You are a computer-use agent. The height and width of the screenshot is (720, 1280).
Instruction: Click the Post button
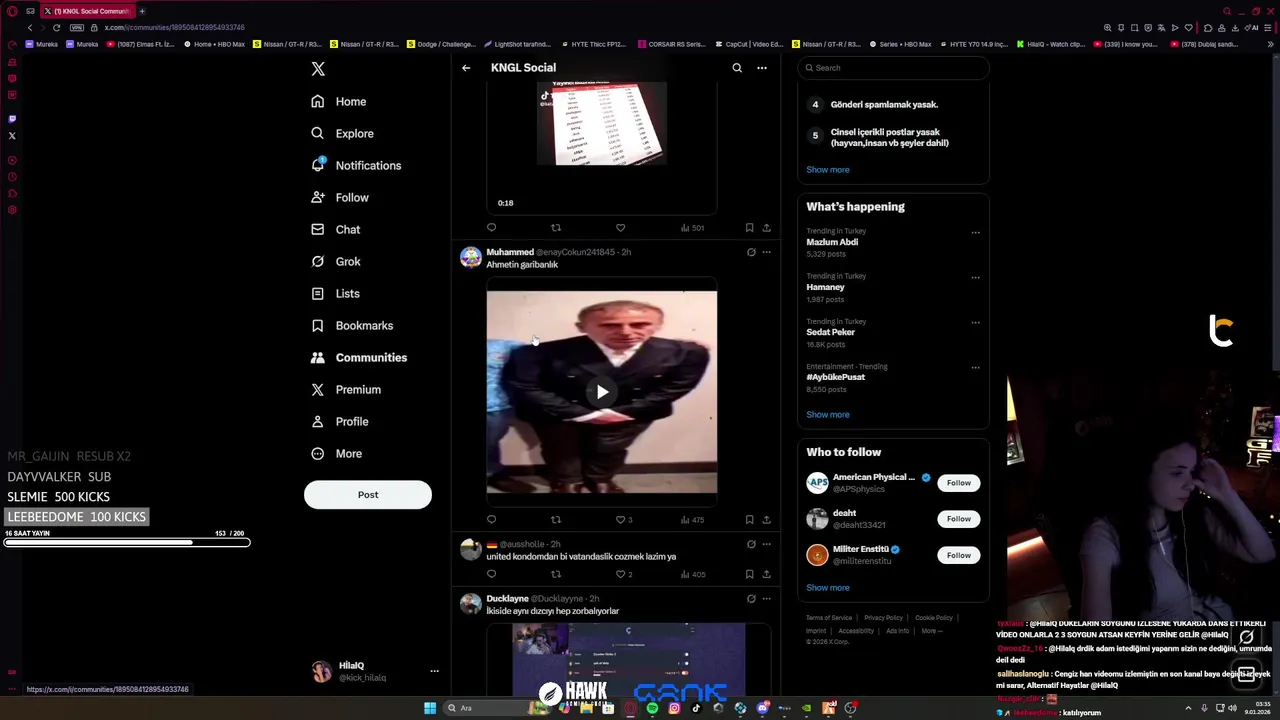point(368,494)
